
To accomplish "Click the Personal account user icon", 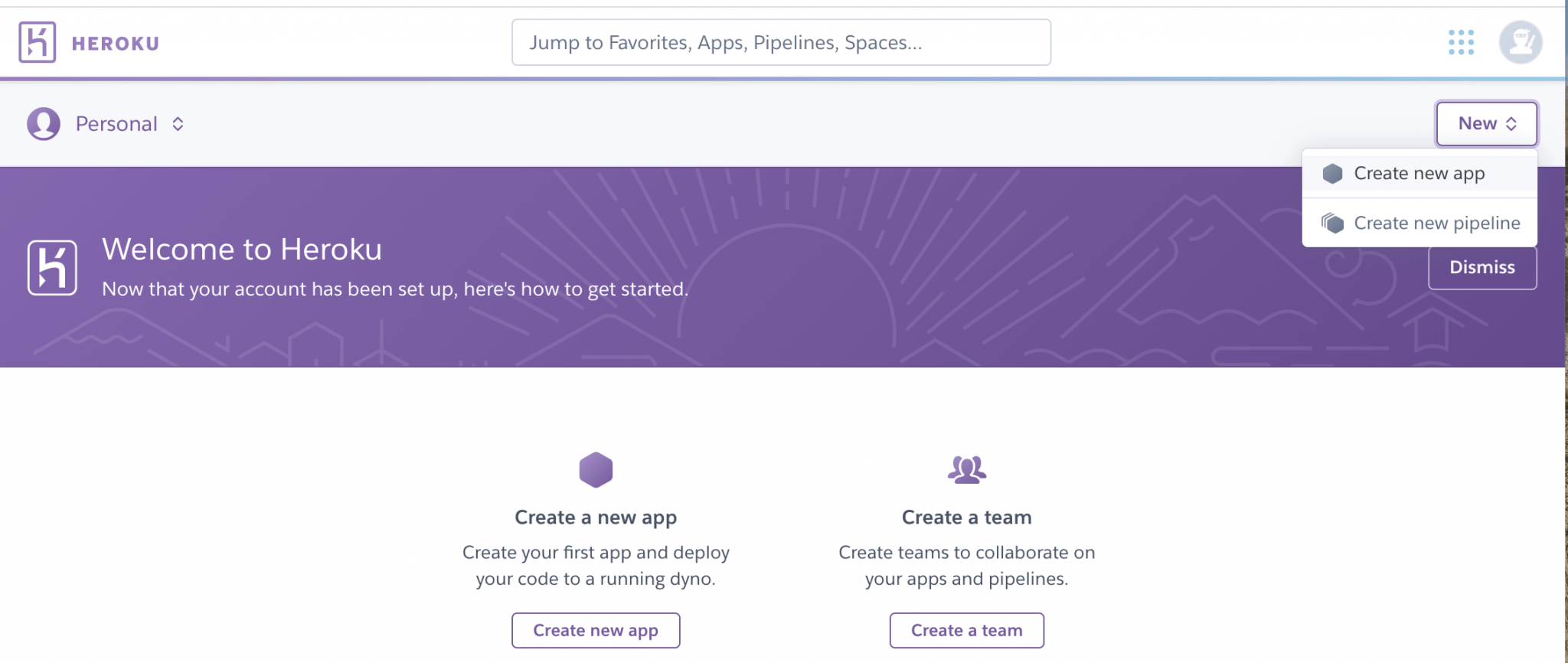I will click(44, 123).
